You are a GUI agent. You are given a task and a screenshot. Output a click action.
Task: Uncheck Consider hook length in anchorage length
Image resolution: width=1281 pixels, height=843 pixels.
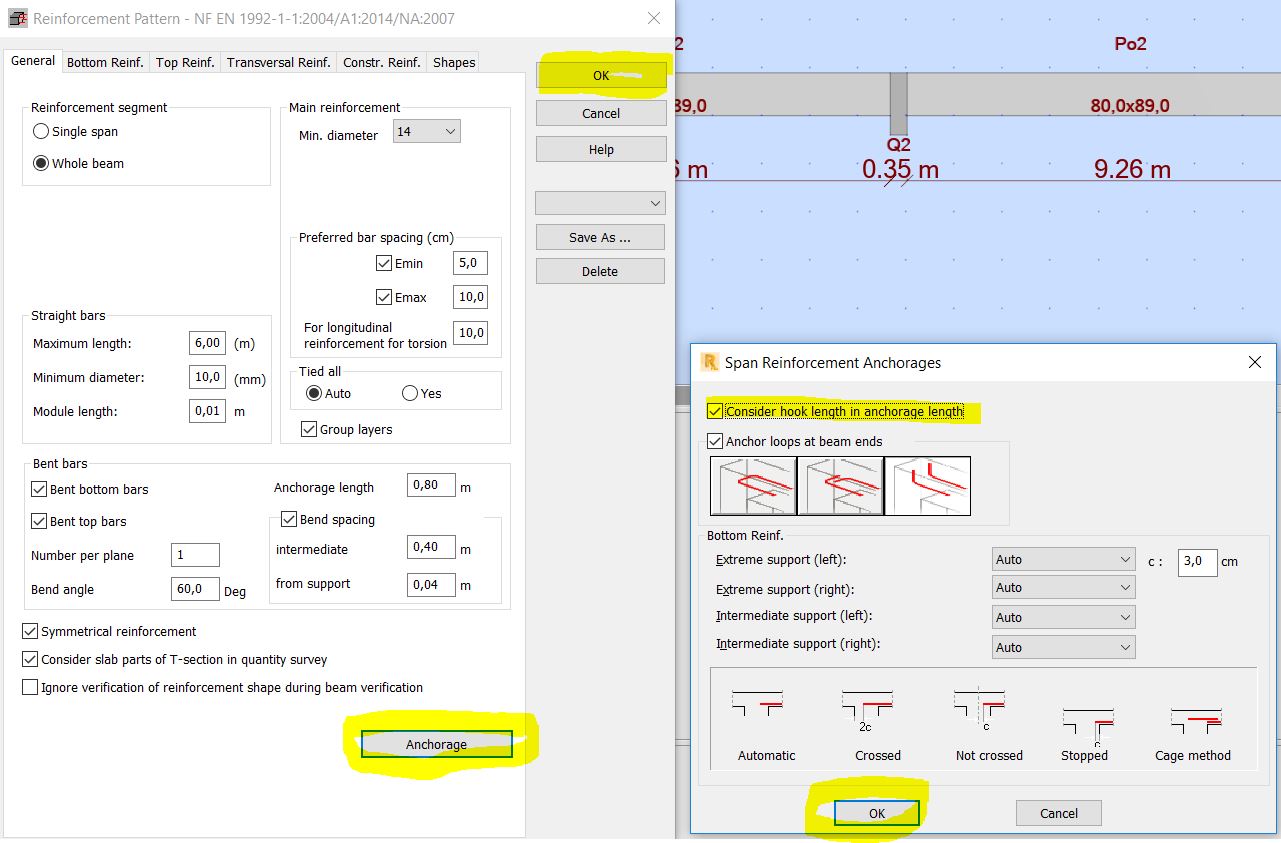coord(714,411)
